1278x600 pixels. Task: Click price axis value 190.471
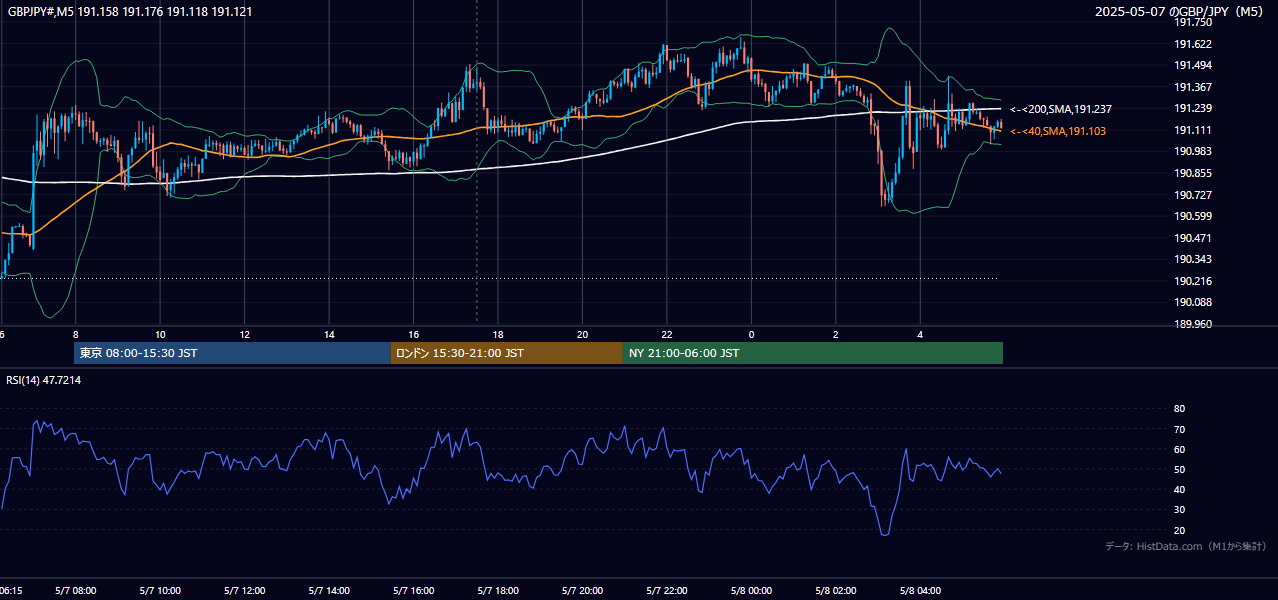(1192, 238)
